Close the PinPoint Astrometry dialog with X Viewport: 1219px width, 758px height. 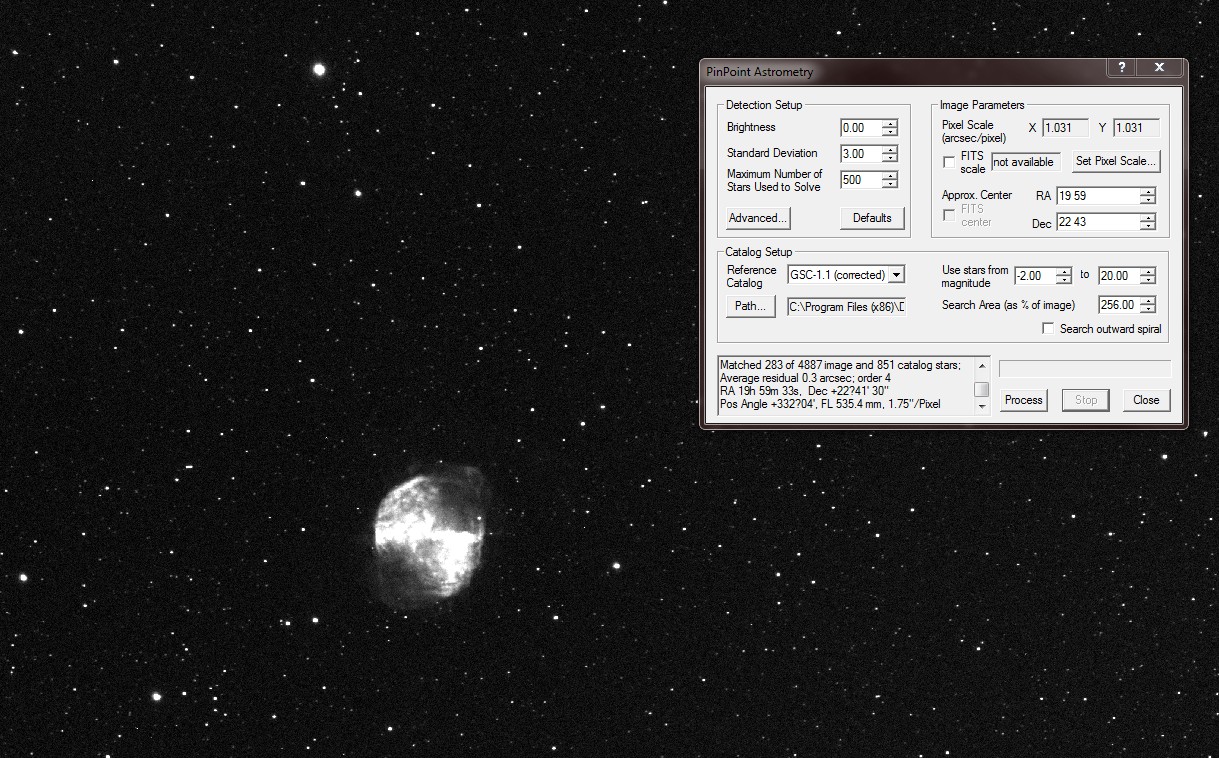[1159, 67]
